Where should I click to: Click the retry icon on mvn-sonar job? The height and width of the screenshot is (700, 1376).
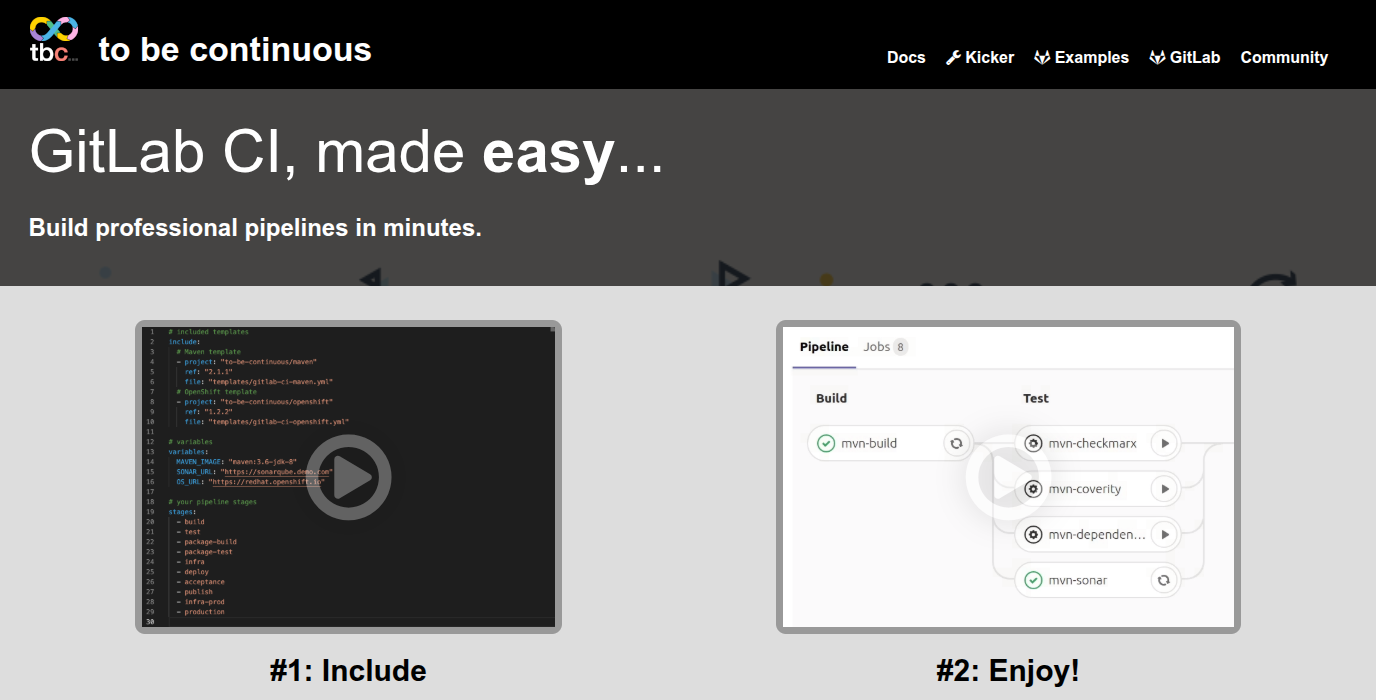(1163, 580)
